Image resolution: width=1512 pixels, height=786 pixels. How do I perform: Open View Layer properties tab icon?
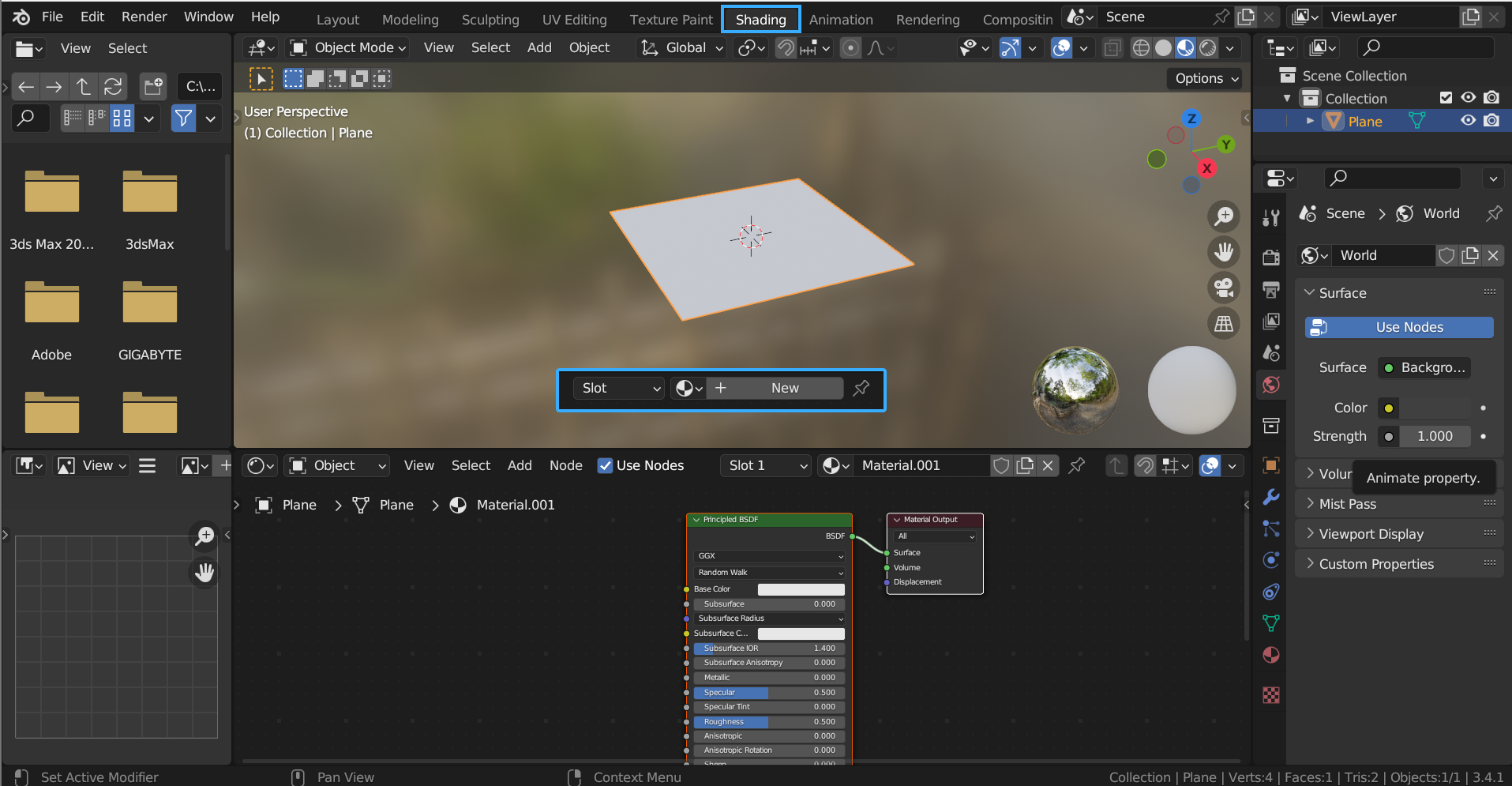(x=1271, y=321)
